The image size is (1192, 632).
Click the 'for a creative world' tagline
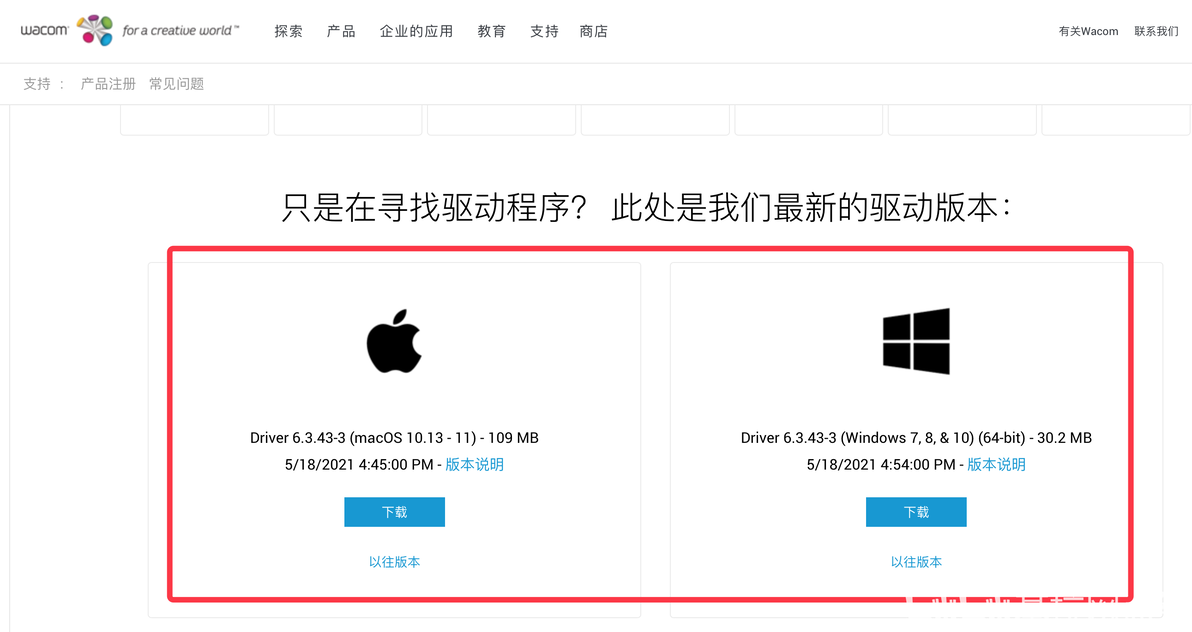point(180,30)
